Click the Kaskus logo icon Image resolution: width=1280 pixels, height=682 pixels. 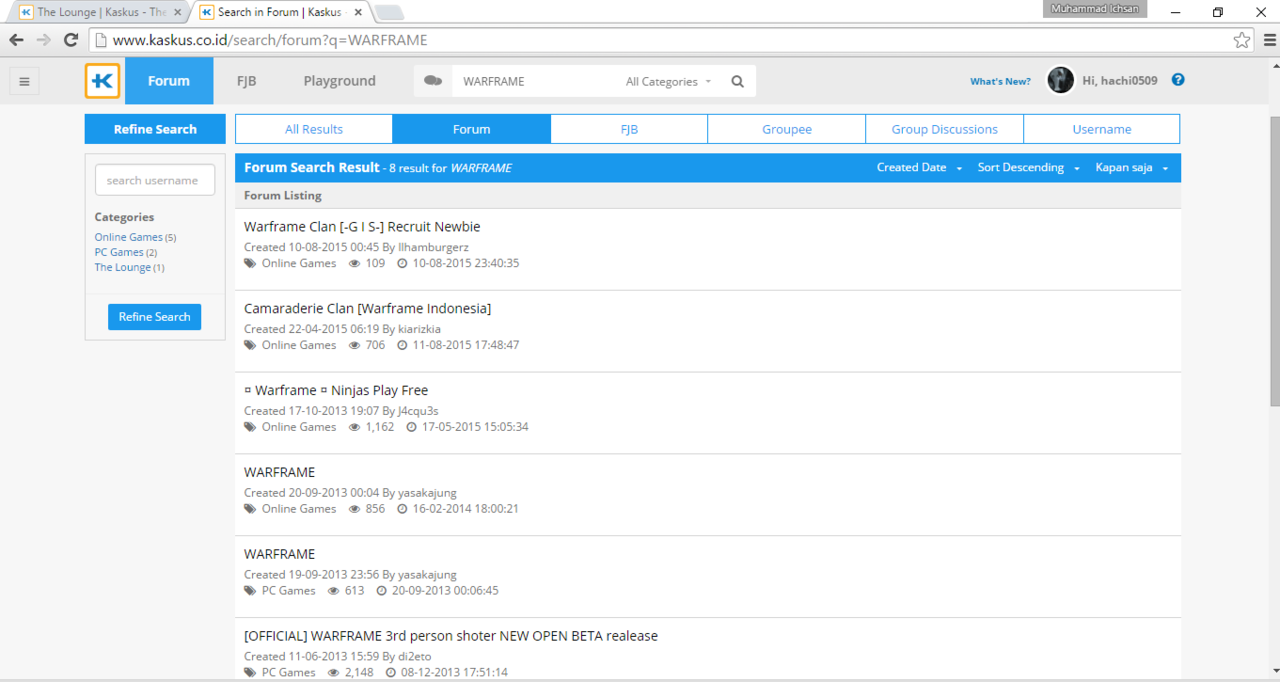point(102,81)
